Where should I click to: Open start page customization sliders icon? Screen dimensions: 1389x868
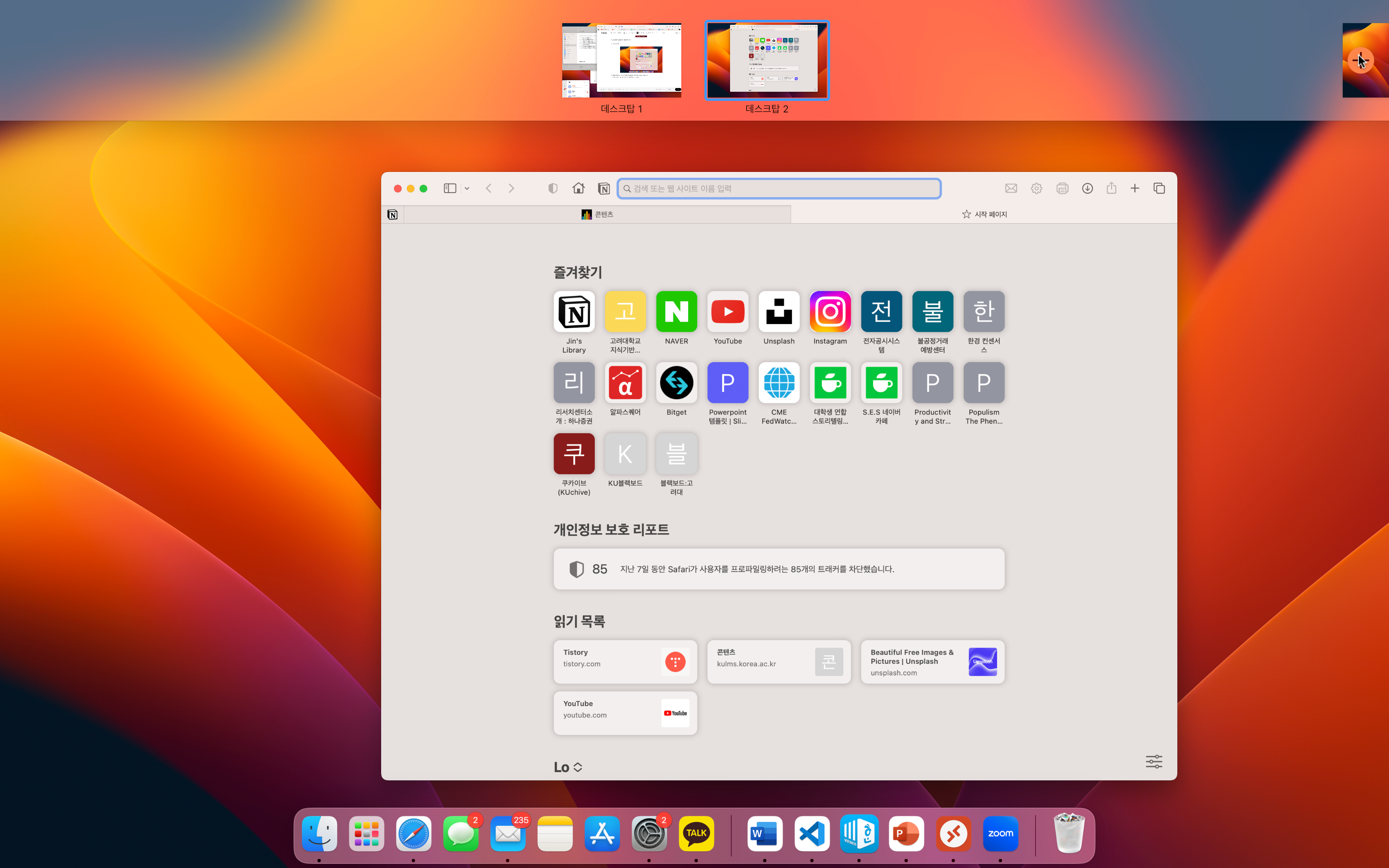pyautogui.click(x=1154, y=761)
